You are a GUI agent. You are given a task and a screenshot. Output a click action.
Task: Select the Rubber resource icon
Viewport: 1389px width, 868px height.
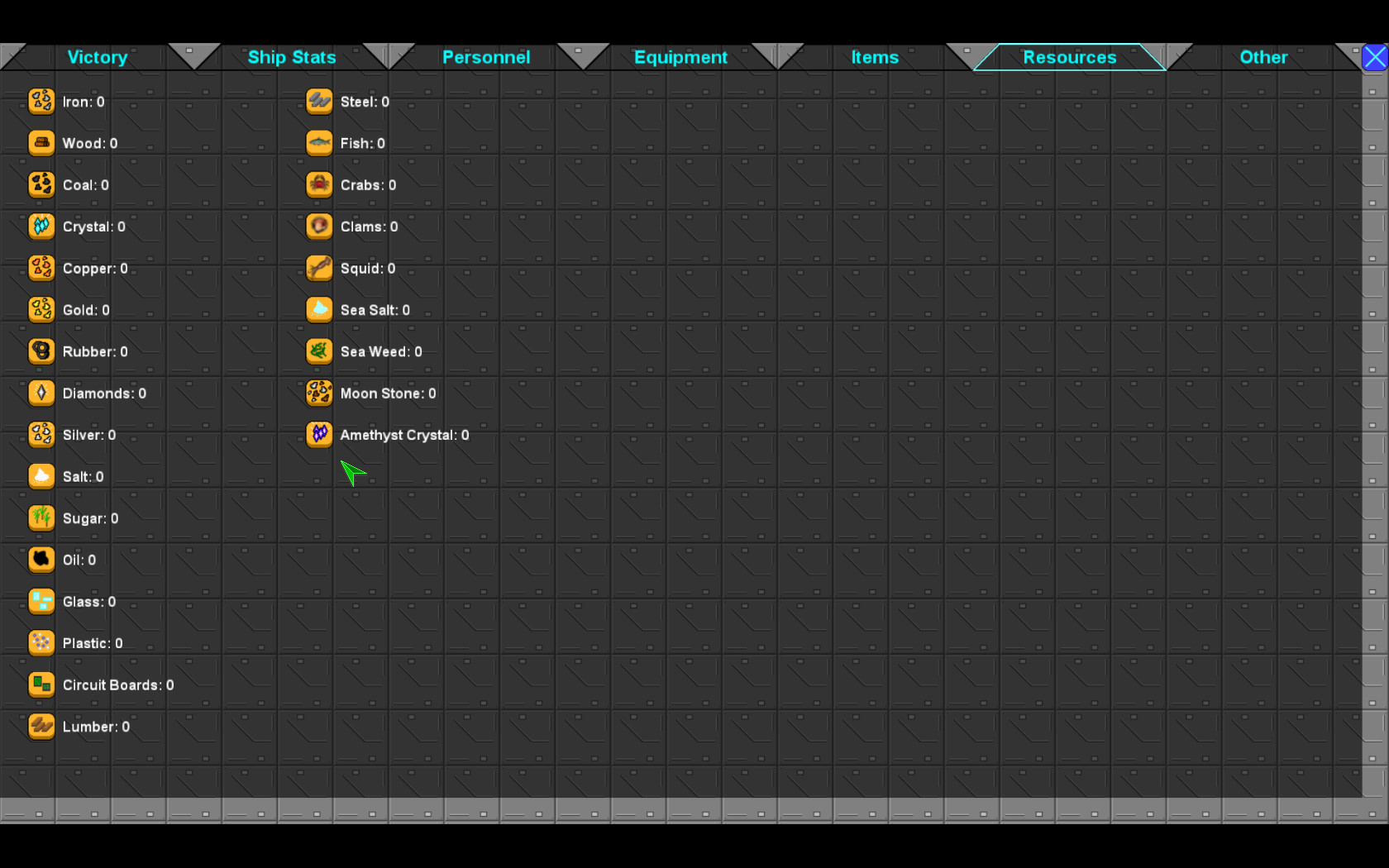(x=41, y=351)
